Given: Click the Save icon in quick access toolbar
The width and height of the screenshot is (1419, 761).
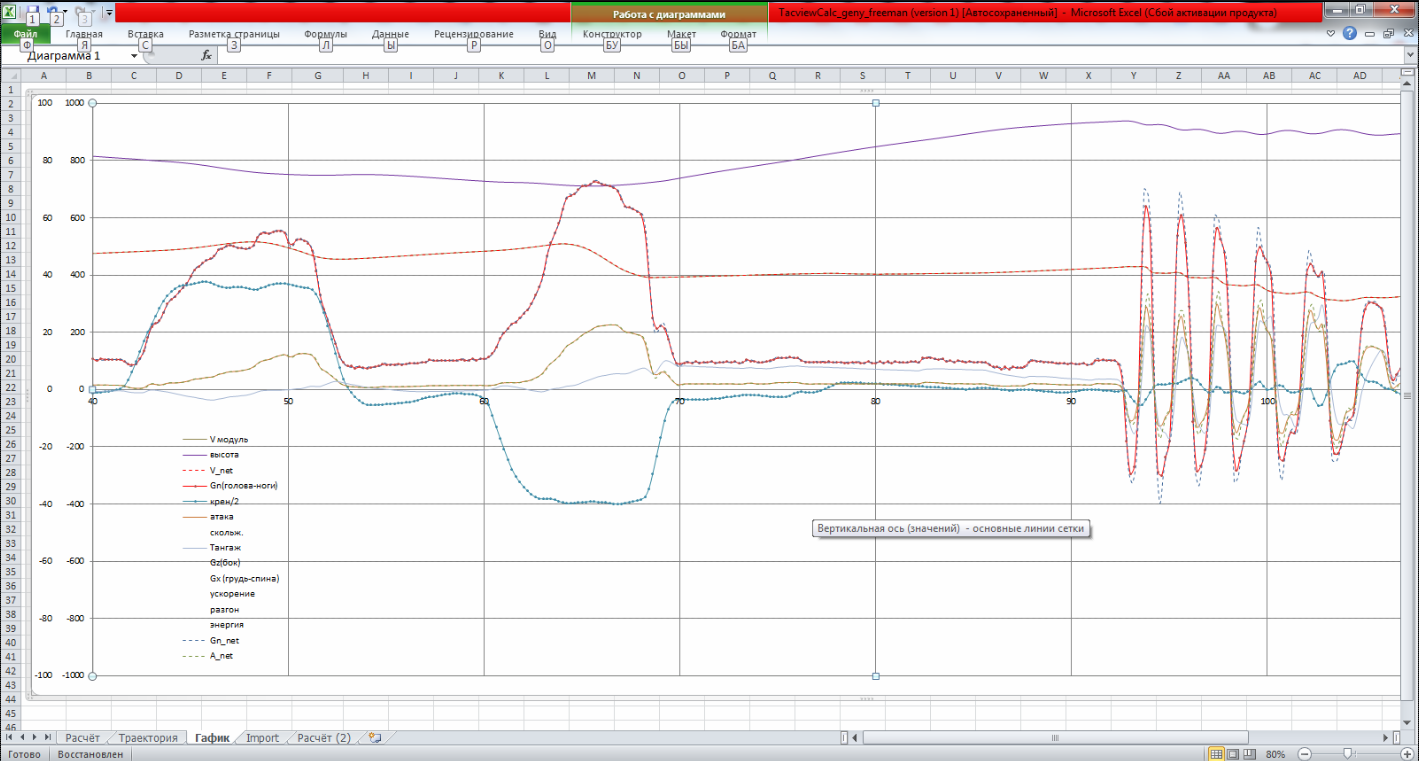Looking at the screenshot, I should (34, 10).
